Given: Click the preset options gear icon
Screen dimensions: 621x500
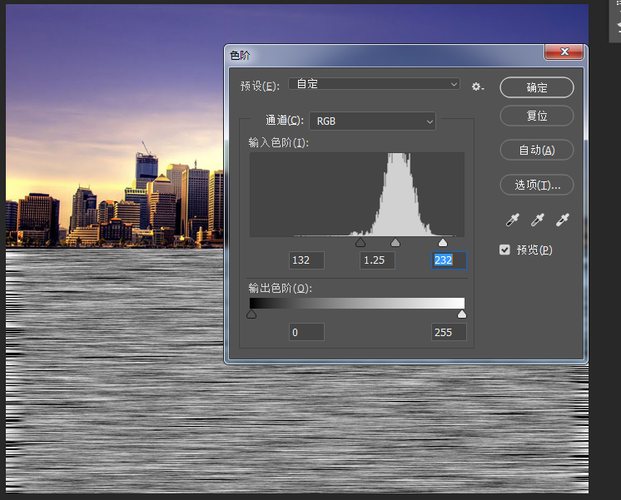Looking at the screenshot, I should click(x=478, y=87).
